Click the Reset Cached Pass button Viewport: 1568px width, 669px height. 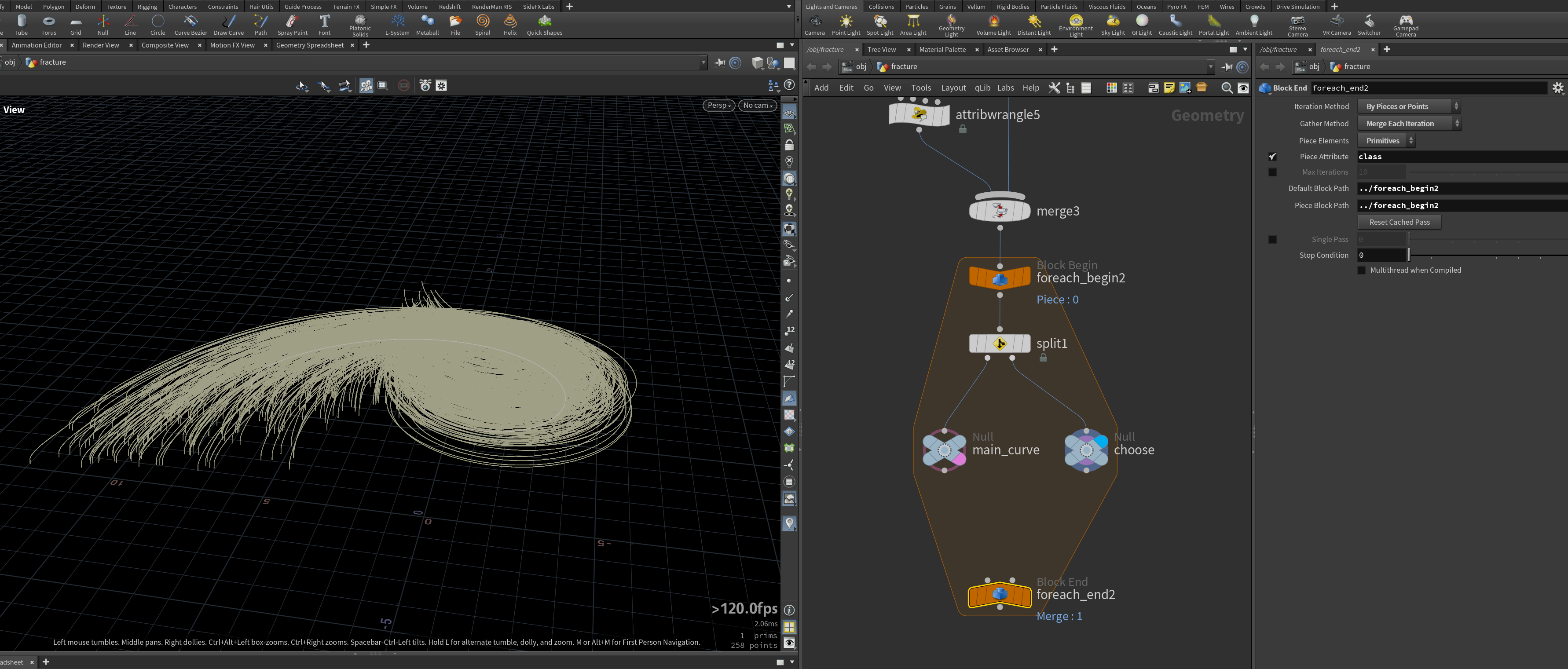tap(1399, 222)
